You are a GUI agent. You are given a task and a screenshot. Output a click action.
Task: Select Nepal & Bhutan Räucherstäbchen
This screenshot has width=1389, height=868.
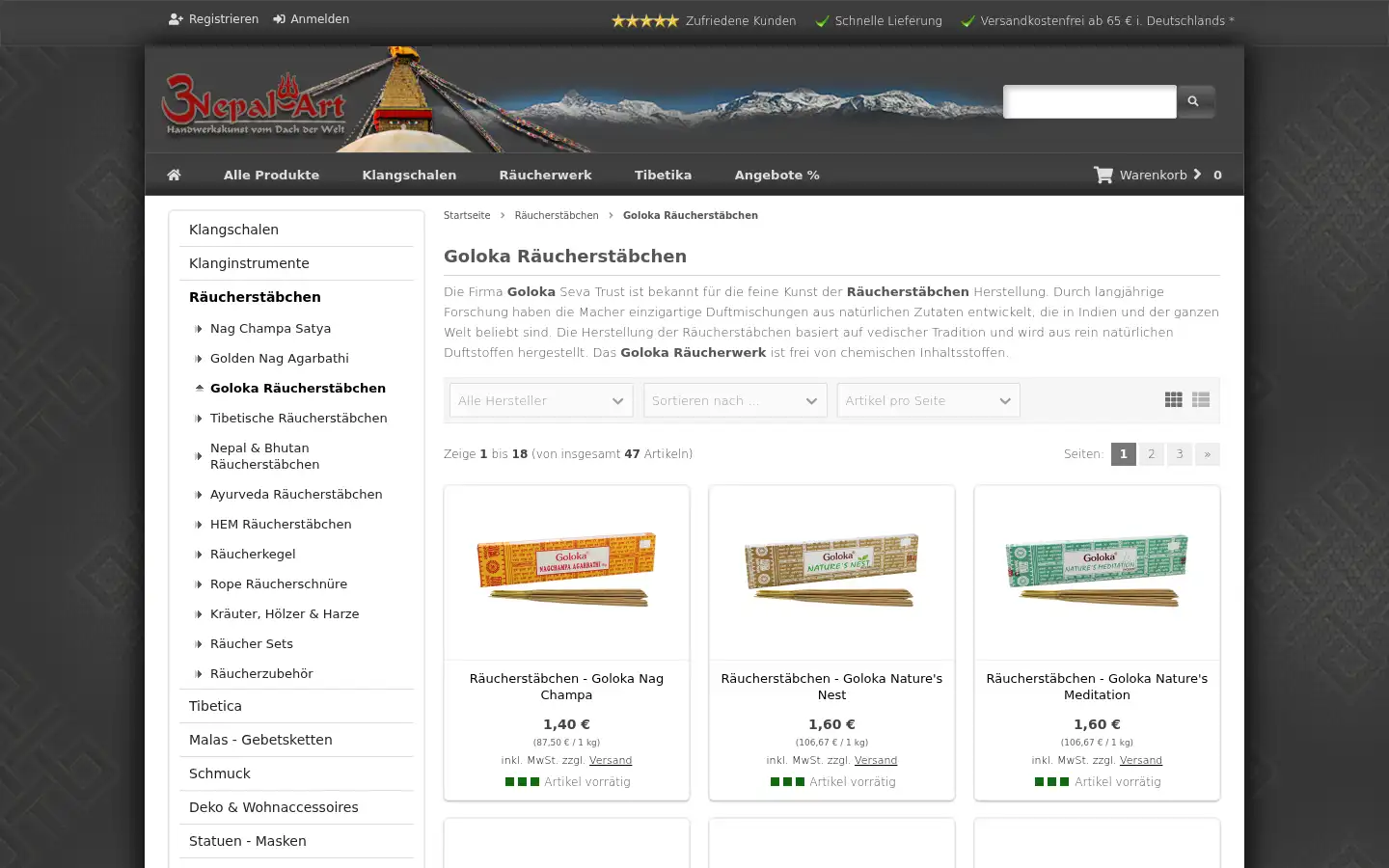(x=265, y=456)
